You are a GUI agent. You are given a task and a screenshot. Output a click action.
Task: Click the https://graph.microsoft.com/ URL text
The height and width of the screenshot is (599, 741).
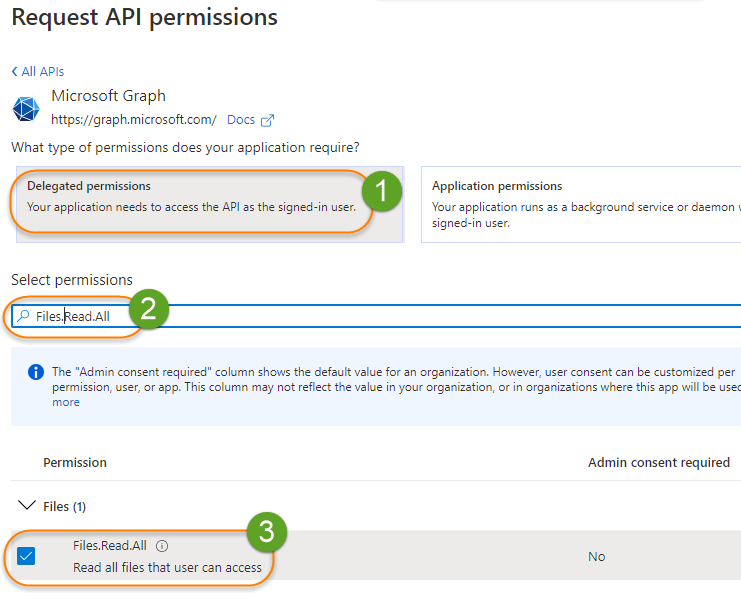pos(134,120)
